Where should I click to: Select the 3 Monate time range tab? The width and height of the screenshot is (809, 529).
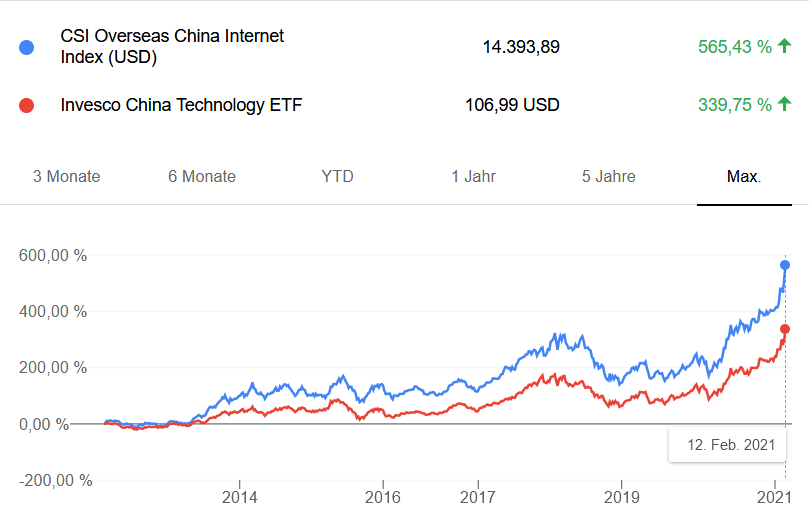67,177
